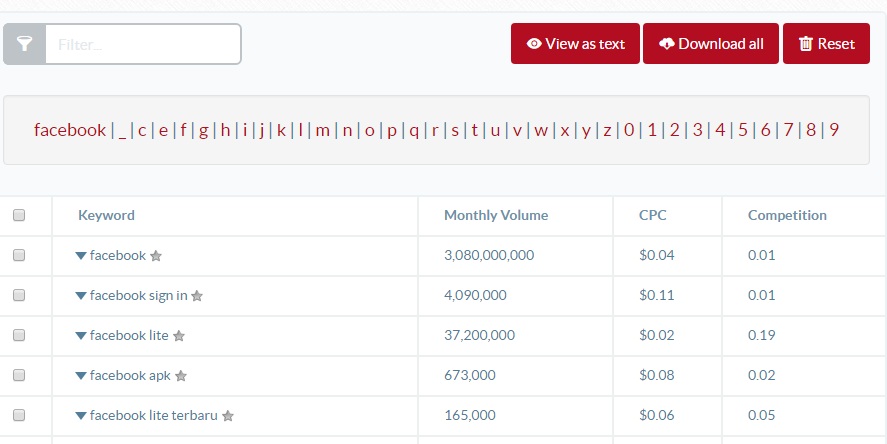Check the box for facebook row
The height and width of the screenshot is (444, 887).
coord(19,255)
